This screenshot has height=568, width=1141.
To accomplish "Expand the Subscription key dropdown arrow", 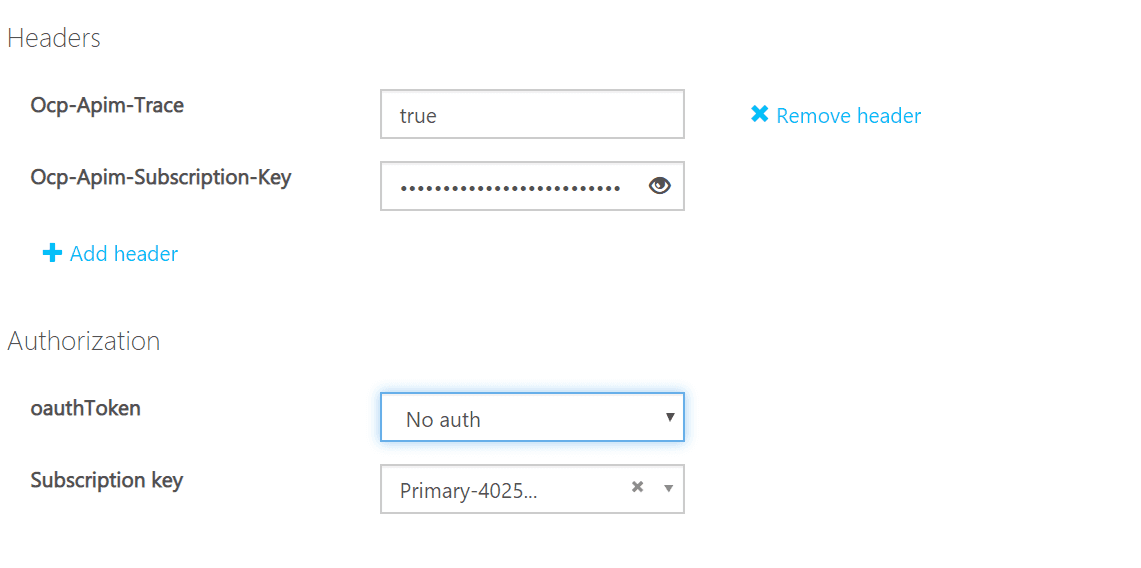I will click(669, 488).
